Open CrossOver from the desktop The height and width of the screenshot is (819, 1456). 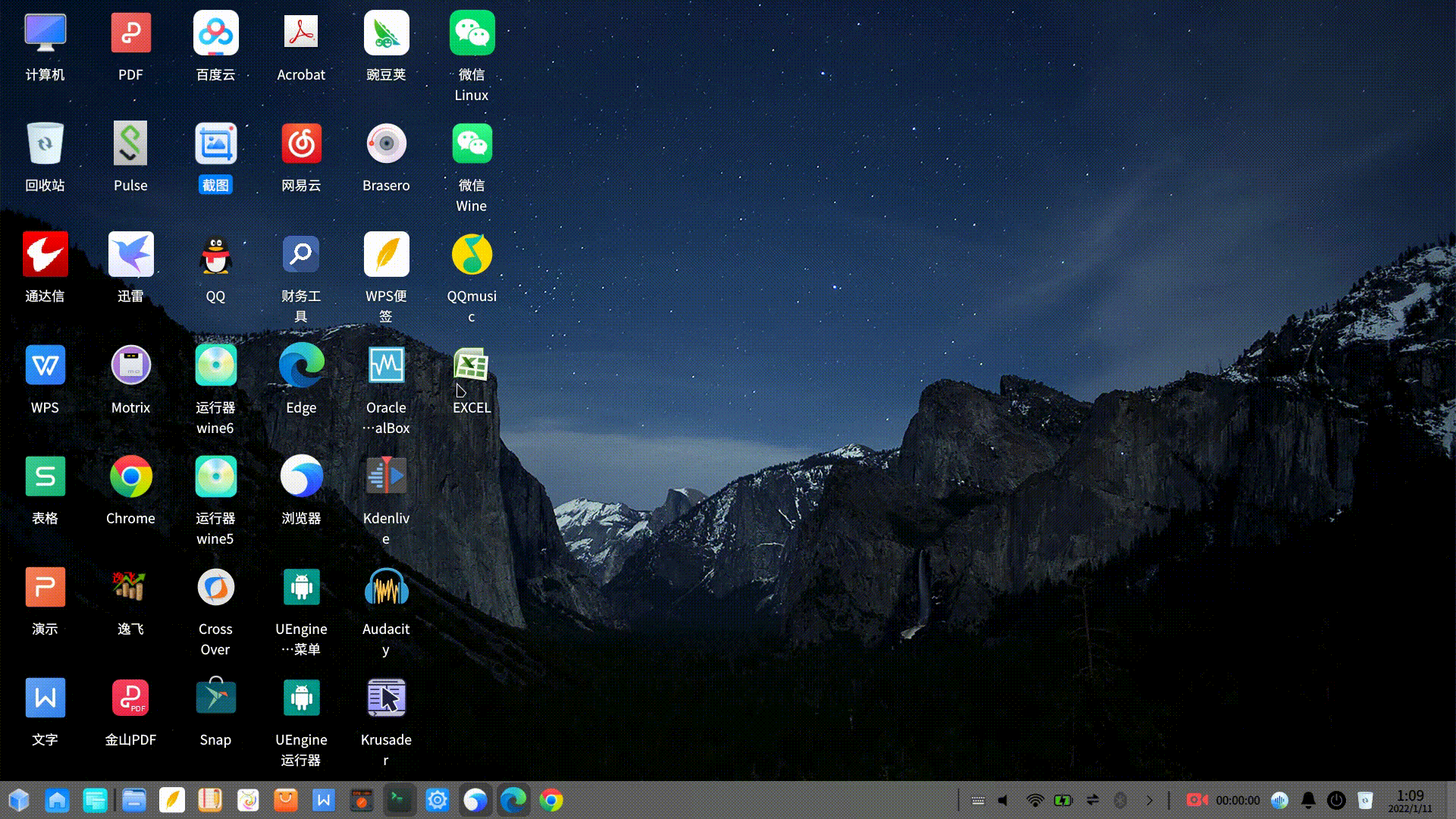[215, 586]
